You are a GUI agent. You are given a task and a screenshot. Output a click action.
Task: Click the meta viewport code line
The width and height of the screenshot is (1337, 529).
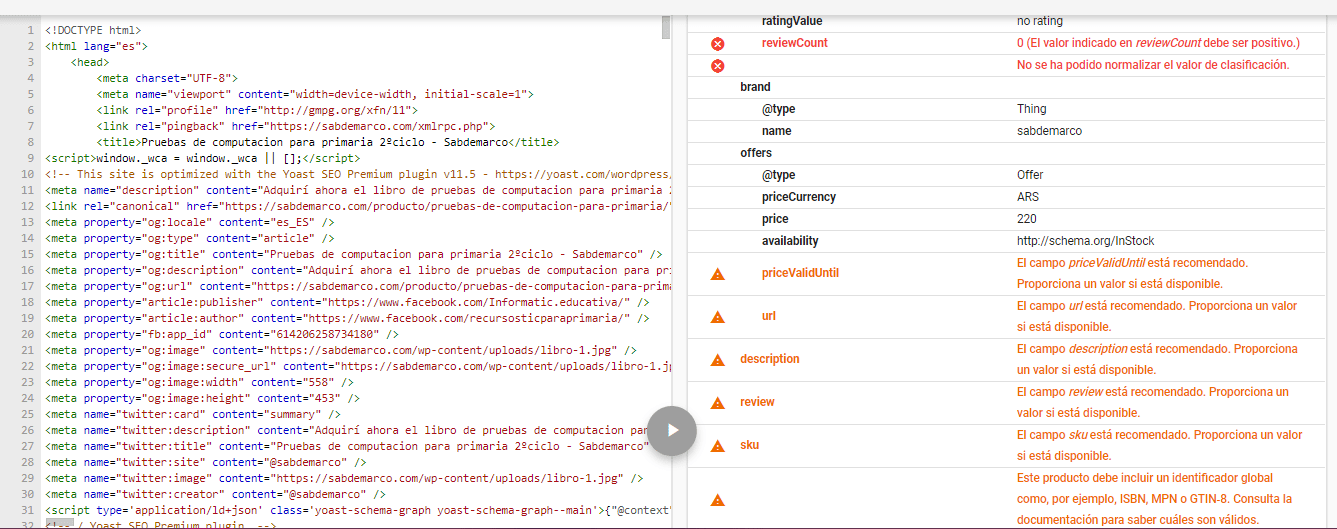point(315,94)
